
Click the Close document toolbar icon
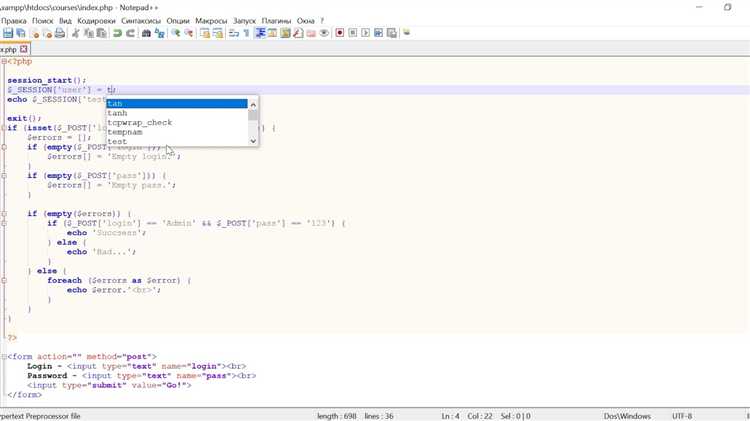coord(34,33)
